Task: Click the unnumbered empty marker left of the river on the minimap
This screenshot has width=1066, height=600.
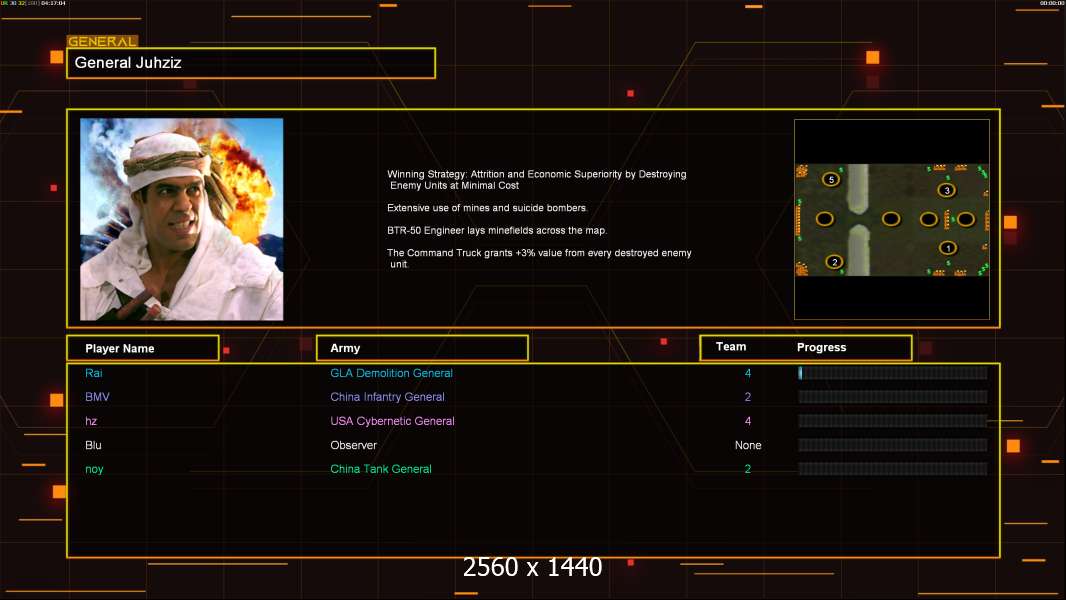Action: click(825, 219)
